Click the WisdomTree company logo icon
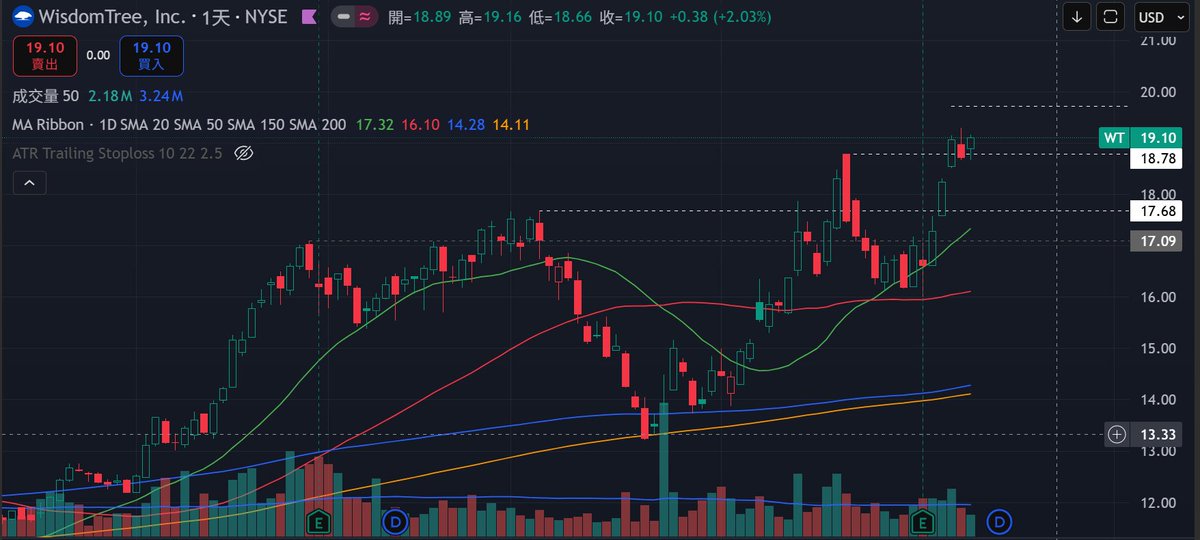1200x540 pixels. point(24,17)
